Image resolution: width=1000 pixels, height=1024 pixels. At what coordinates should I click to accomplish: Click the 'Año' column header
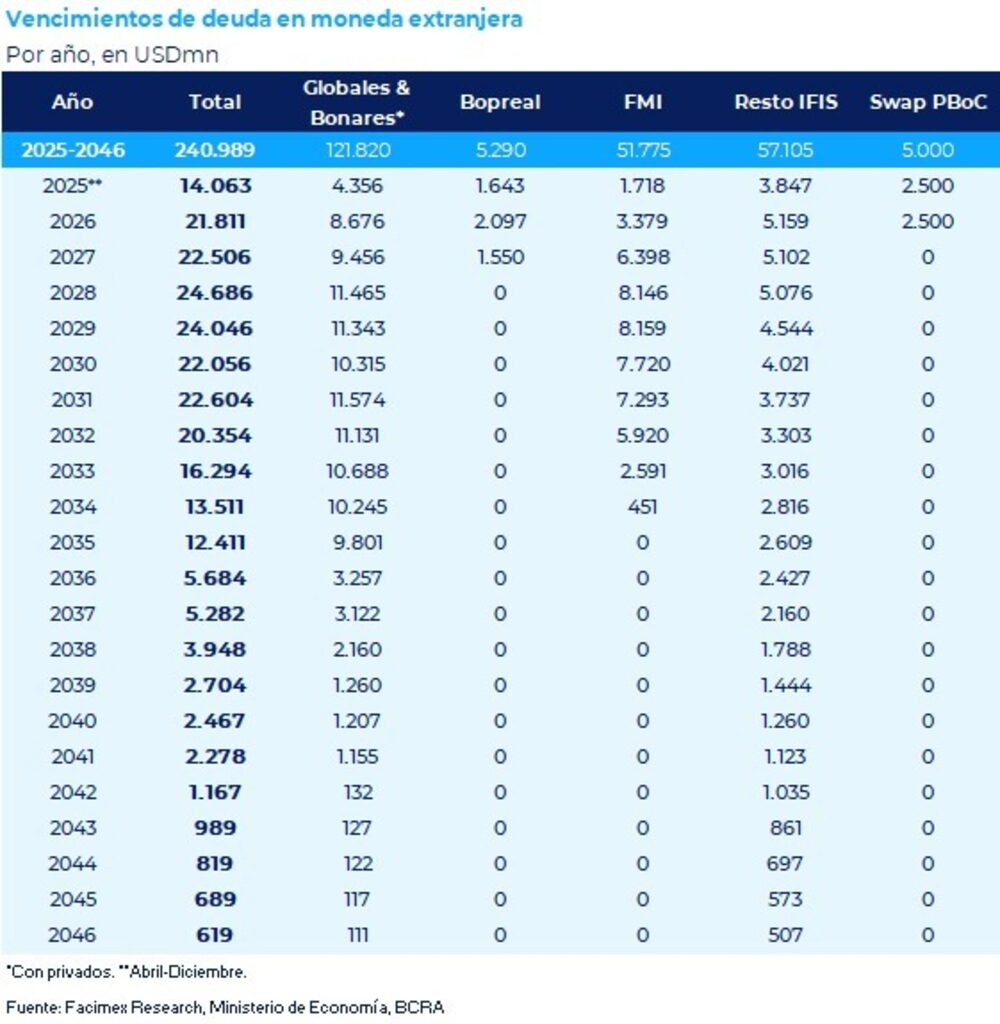[x=72, y=101]
